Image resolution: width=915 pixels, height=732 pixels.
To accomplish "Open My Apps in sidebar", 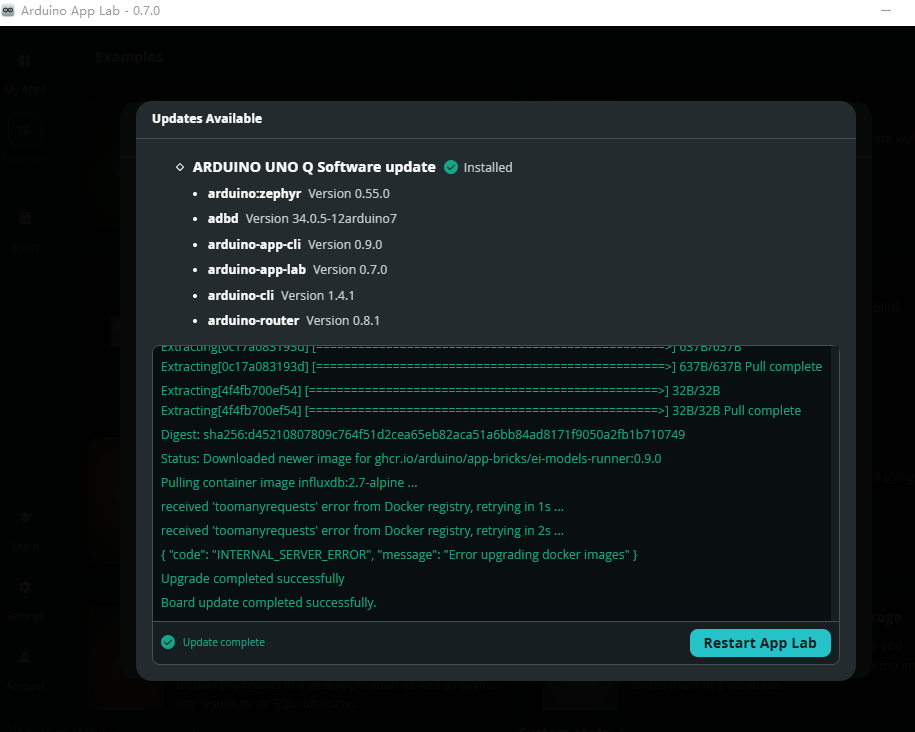I will 25,61.
